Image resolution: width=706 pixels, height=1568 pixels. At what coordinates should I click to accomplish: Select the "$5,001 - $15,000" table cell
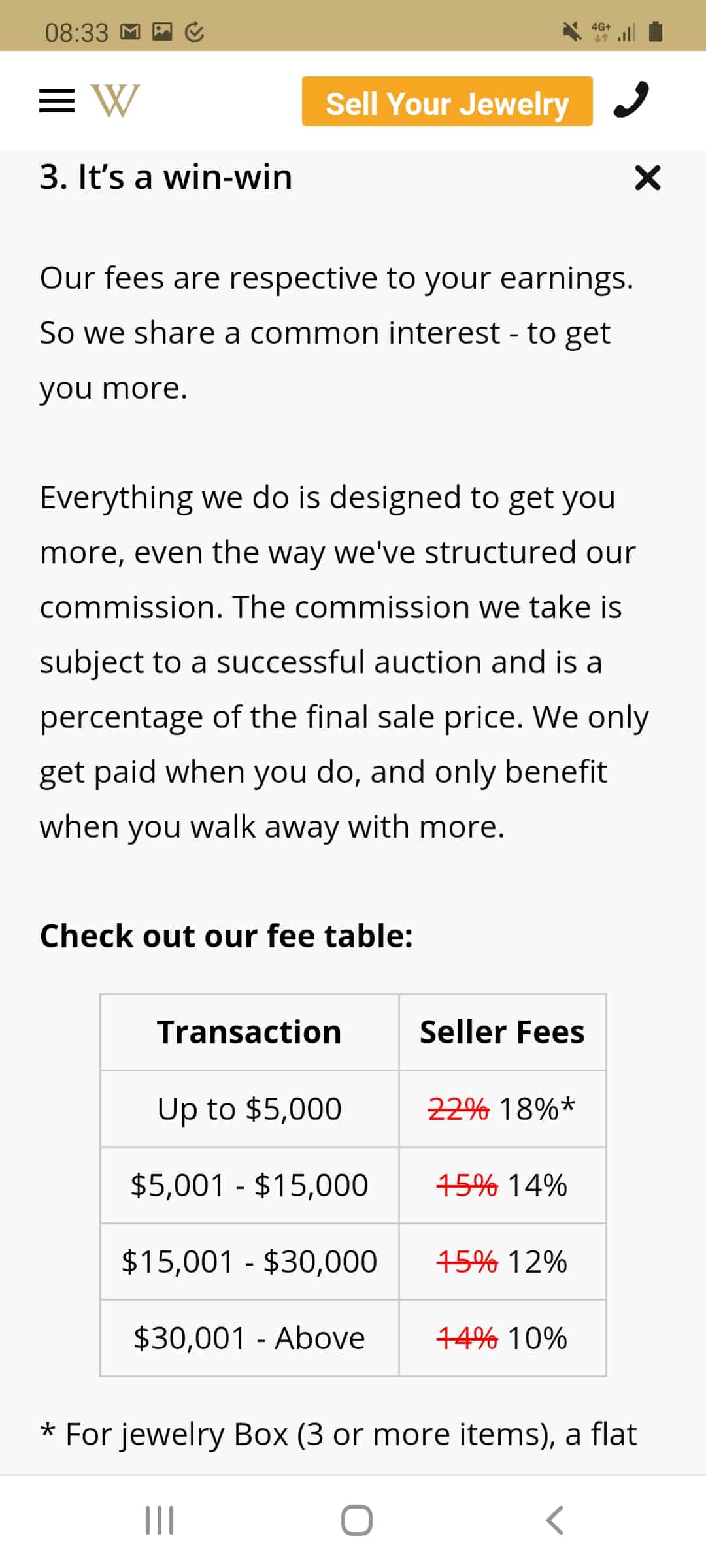pos(250,1185)
